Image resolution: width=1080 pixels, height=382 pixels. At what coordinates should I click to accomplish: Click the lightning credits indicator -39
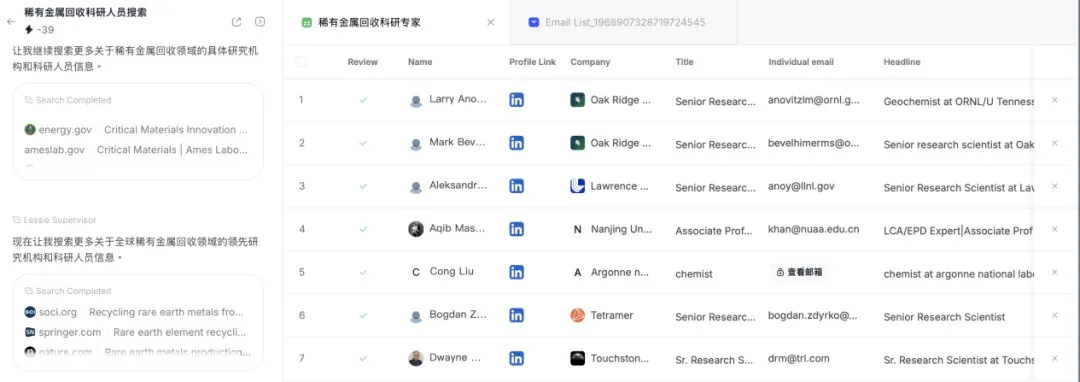pos(39,30)
